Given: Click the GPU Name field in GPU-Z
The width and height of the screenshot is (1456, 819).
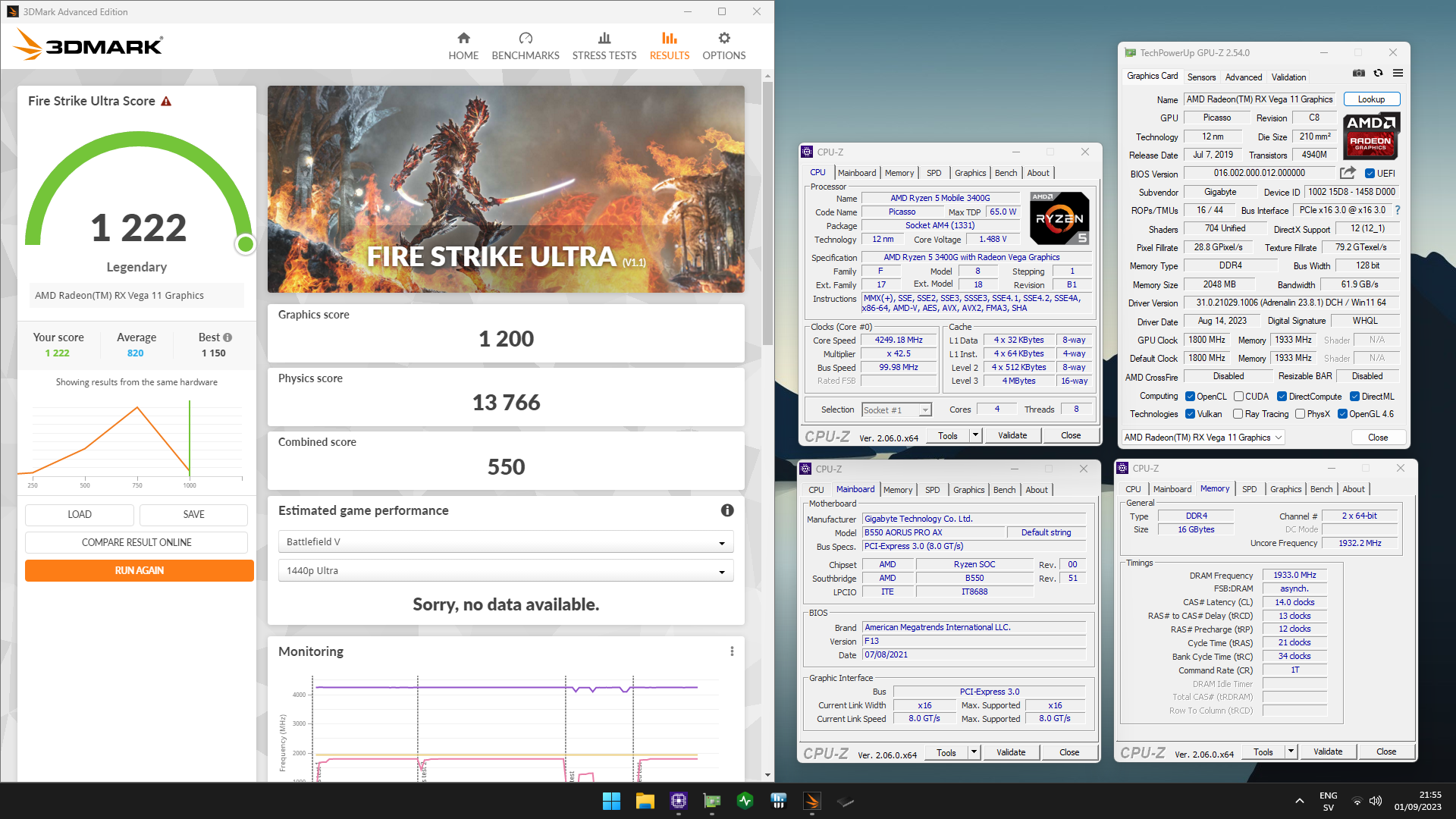Looking at the screenshot, I should (x=1260, y=99).
